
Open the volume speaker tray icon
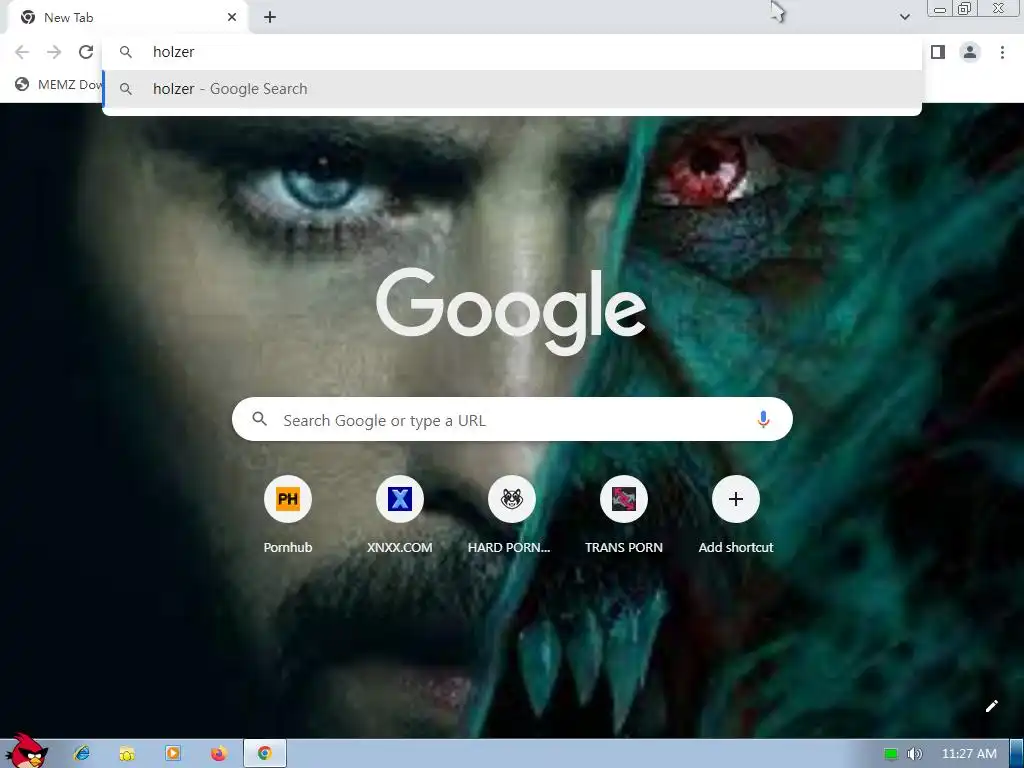915,754
